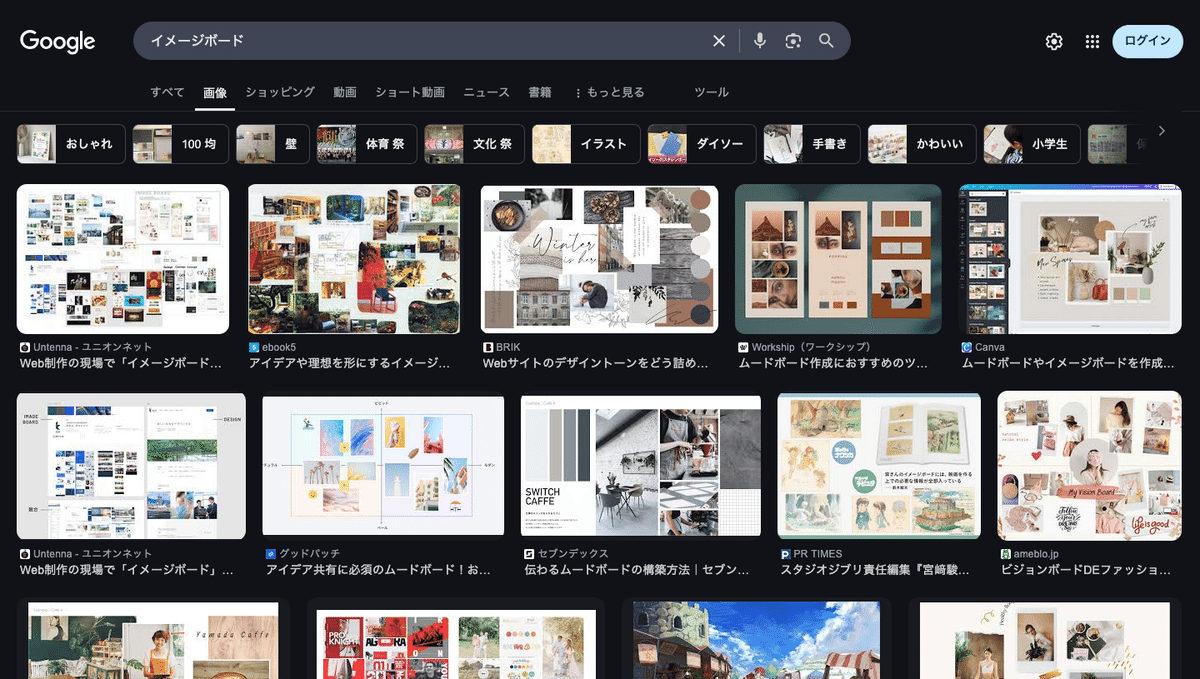Viewport: 1200px width, 679px height.
Task: Click the Google logo to return home
Action: click(x=57, y=41)
